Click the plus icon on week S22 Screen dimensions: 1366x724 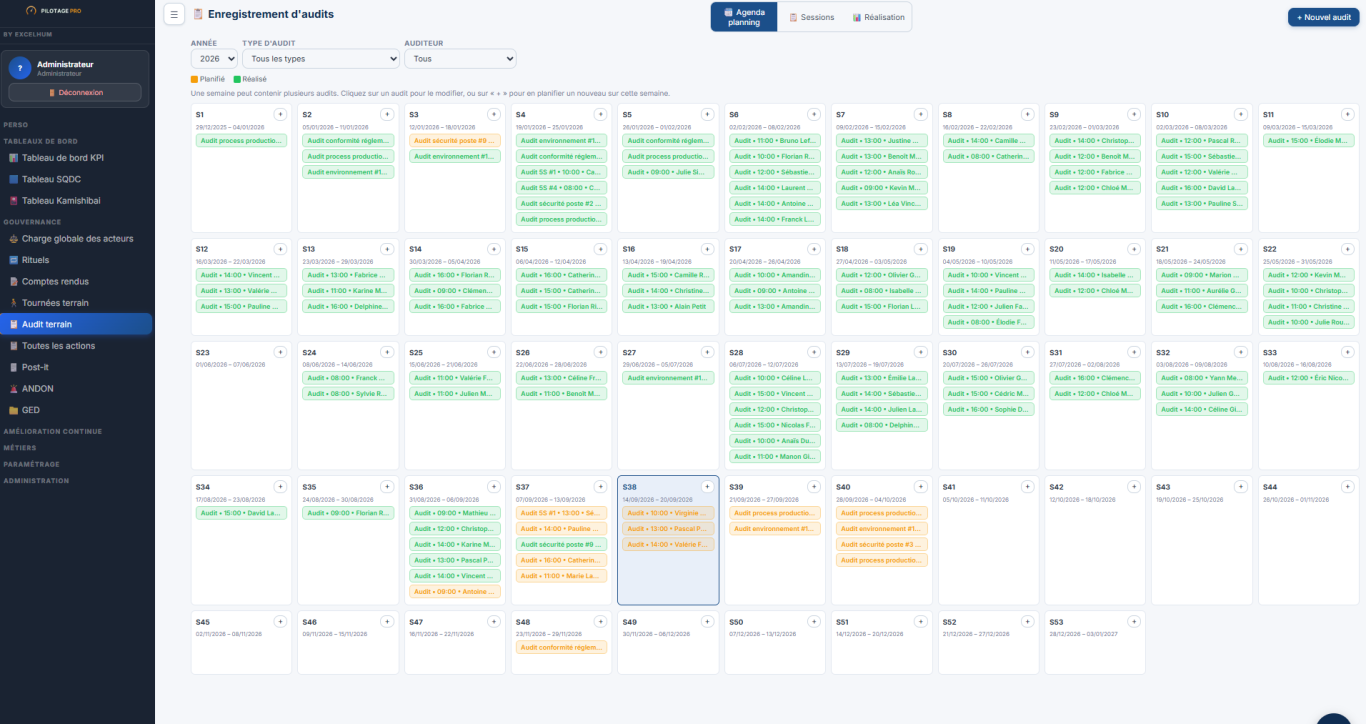point(1348,249)
